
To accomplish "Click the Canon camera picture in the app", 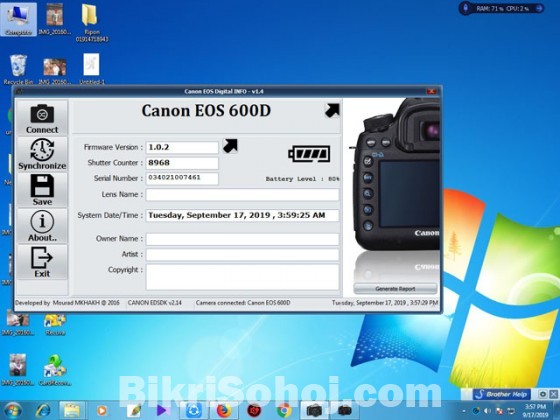I will pos(396,175).
